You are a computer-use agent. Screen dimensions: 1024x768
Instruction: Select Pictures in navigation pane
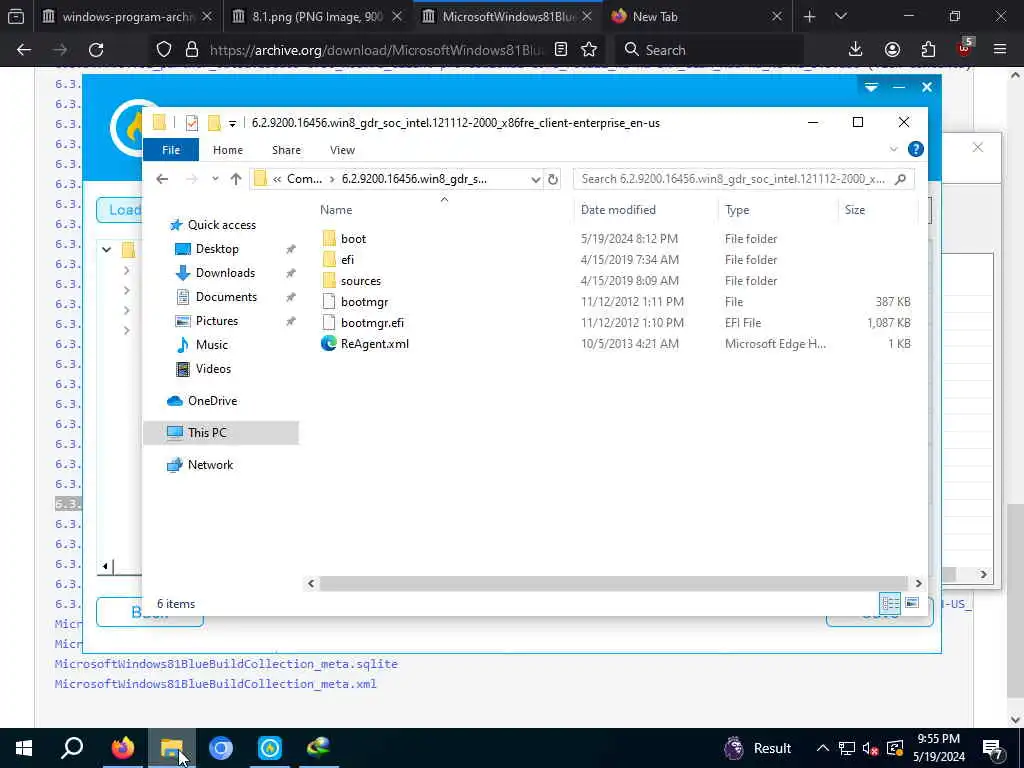(216, 321)
